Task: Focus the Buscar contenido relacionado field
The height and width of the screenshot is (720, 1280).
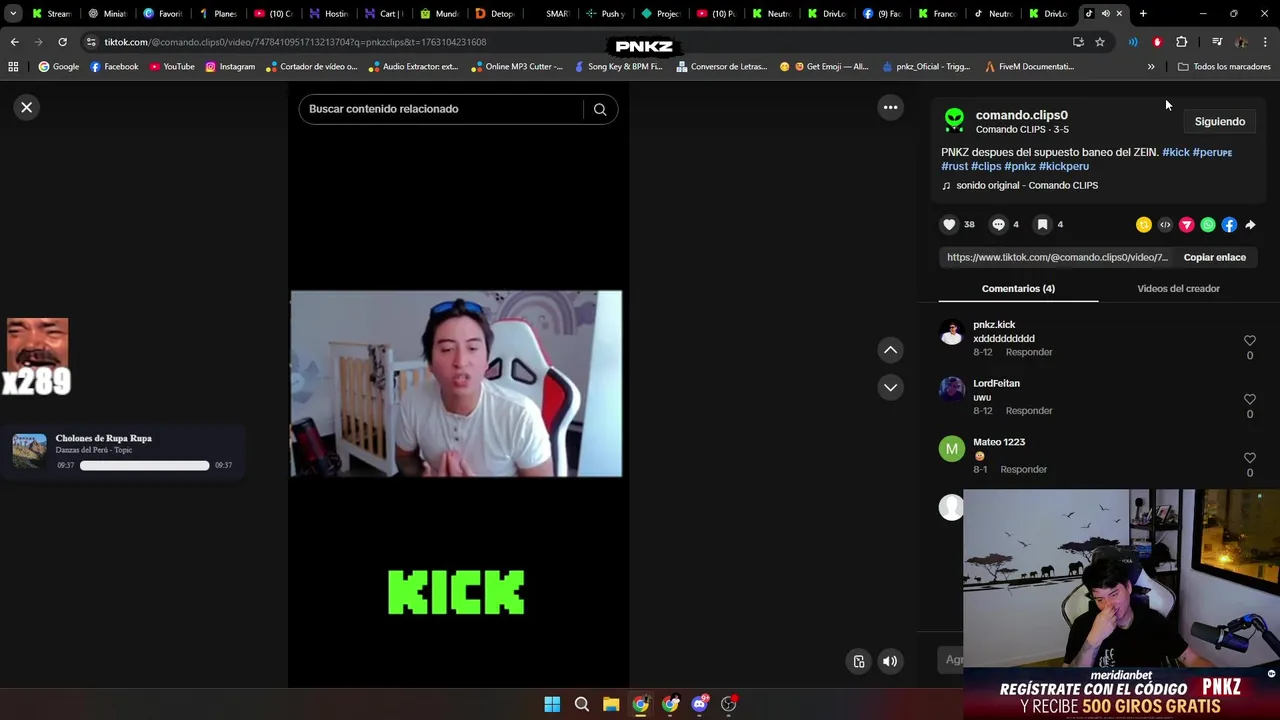Action: tap(440, 109)
